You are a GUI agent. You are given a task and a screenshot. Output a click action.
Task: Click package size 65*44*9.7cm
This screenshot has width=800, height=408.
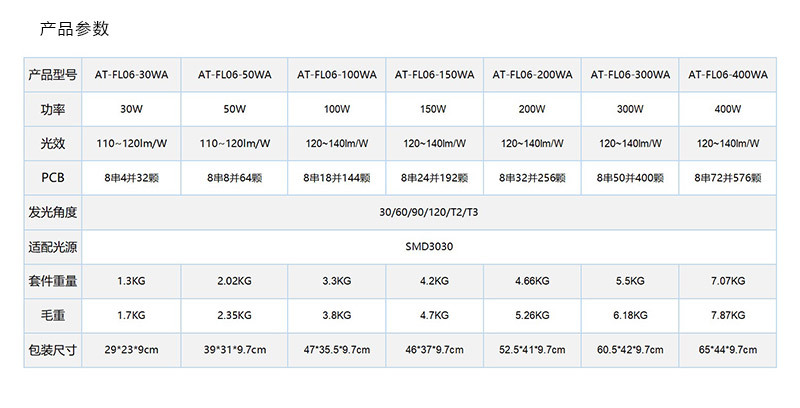pyautogui.click(x=728, y=350)
